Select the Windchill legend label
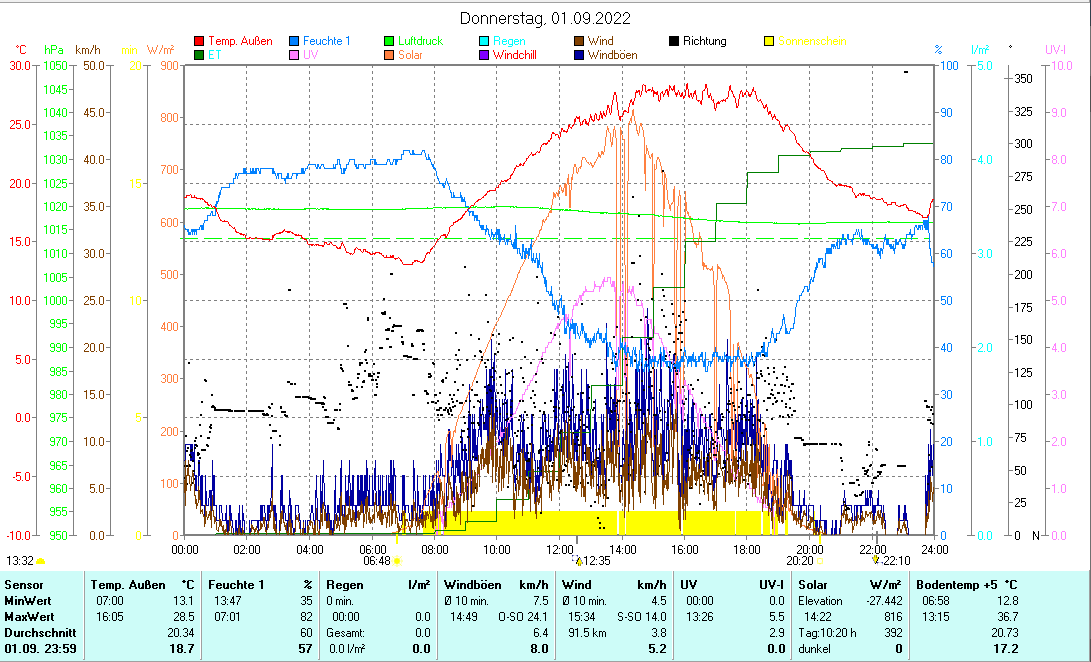The image size is (1091, 662). pyautogui.click(x=516, y=55)
